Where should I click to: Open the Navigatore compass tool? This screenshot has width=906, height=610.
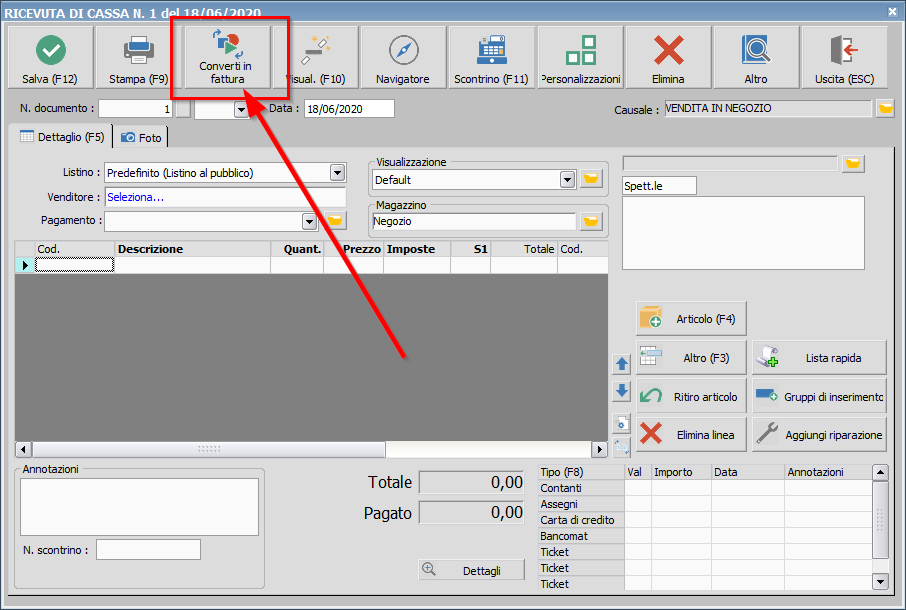tap(403, 58)
